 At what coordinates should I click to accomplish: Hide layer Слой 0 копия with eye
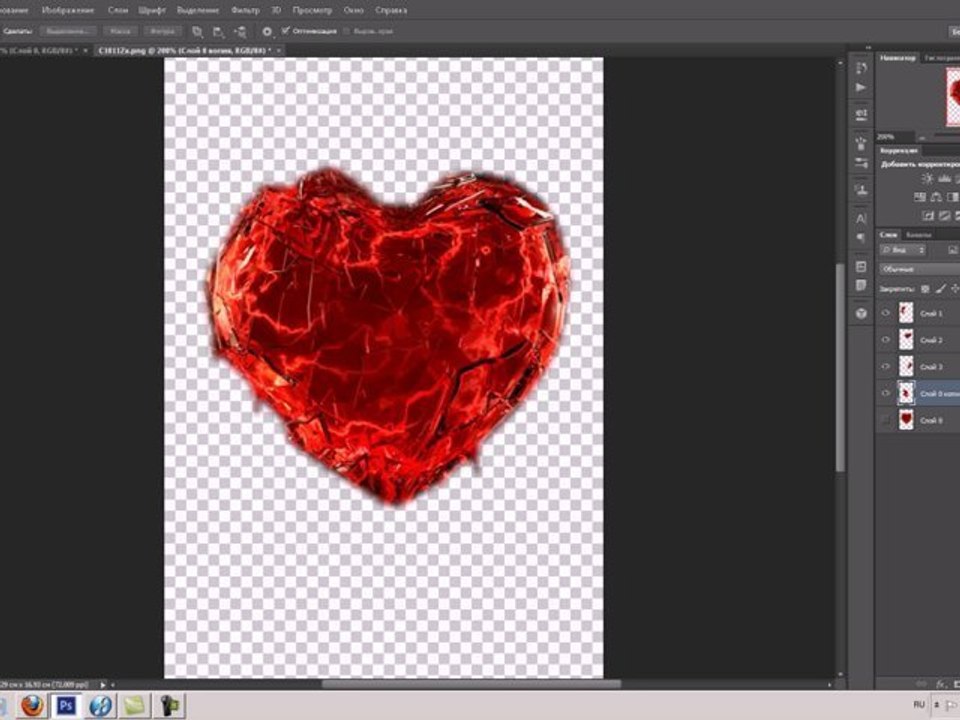tap(885, 394)
